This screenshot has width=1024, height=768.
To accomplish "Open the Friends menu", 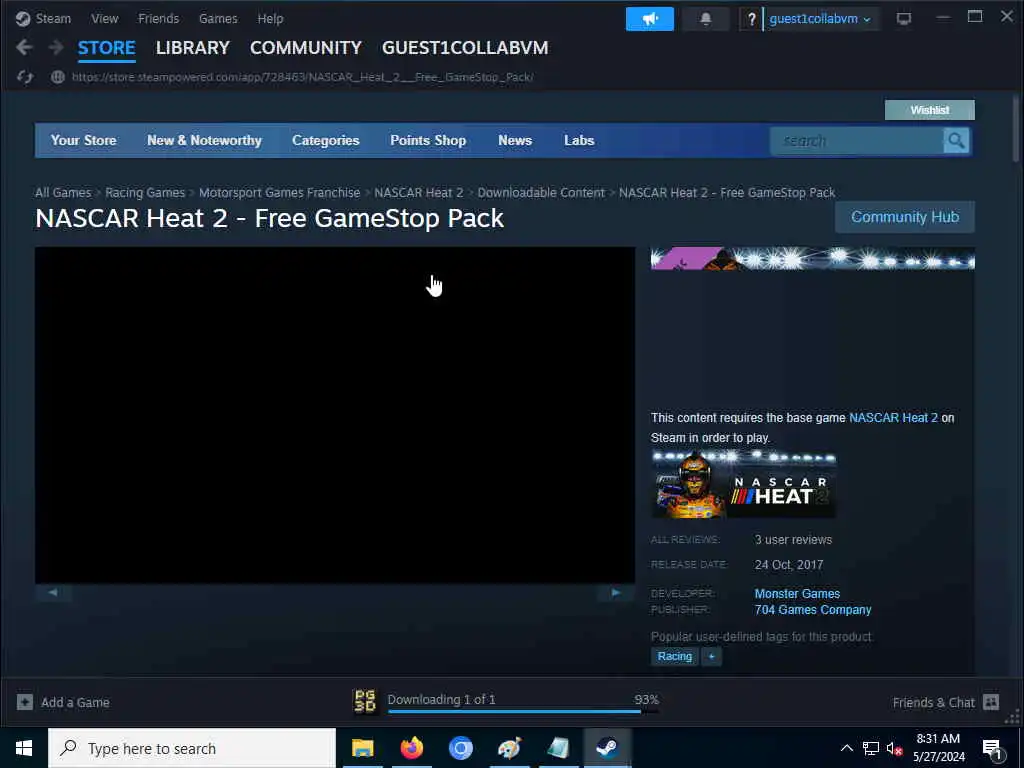I will click(159, 18).
